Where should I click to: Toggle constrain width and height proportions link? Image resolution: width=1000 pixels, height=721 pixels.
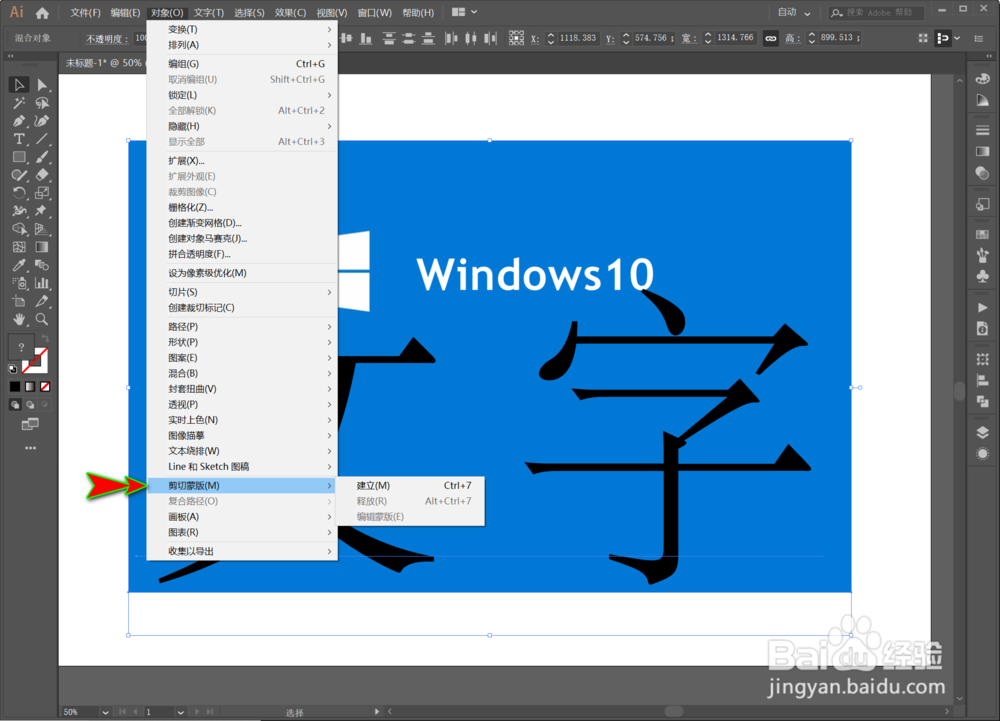coord(771,38)
